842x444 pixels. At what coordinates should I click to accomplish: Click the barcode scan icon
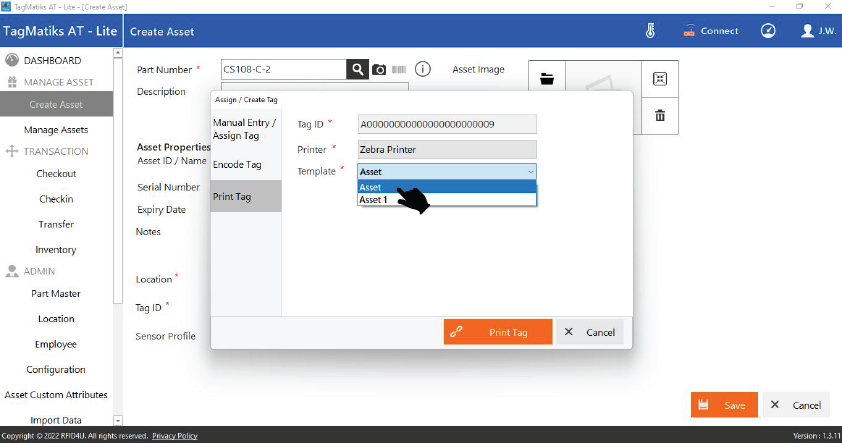(399, 70)
